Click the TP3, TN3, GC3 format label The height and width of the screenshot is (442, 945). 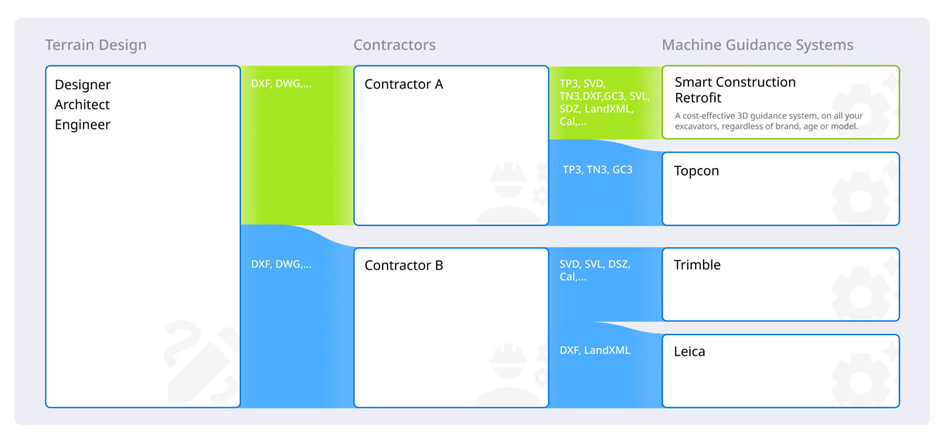tap(597, 170)
